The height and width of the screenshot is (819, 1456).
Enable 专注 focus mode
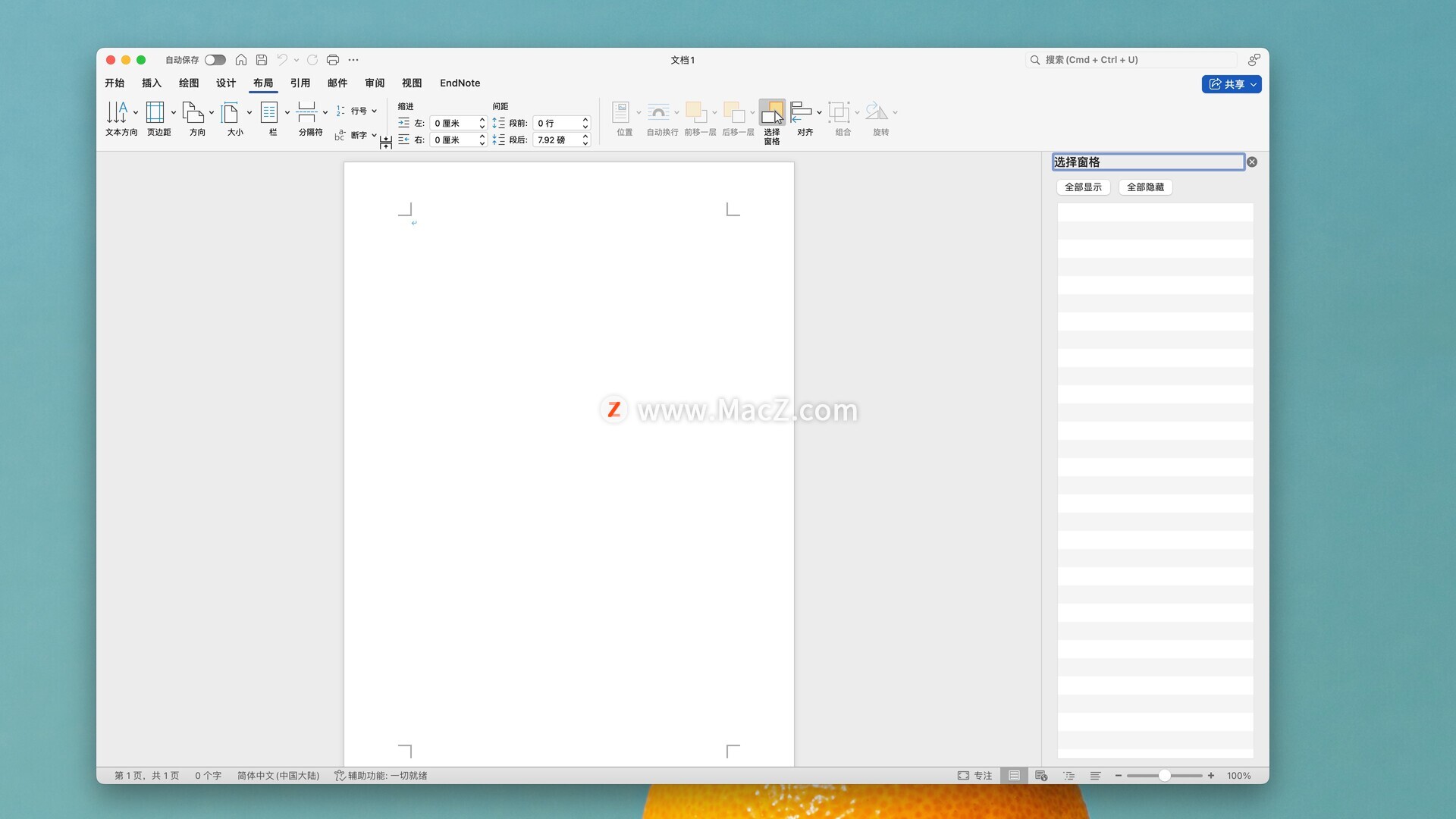(x=974, y=776)
